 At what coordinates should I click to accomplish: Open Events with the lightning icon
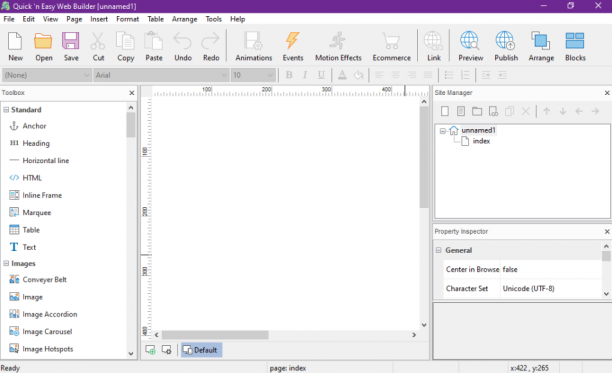click(x=293, y=46)
